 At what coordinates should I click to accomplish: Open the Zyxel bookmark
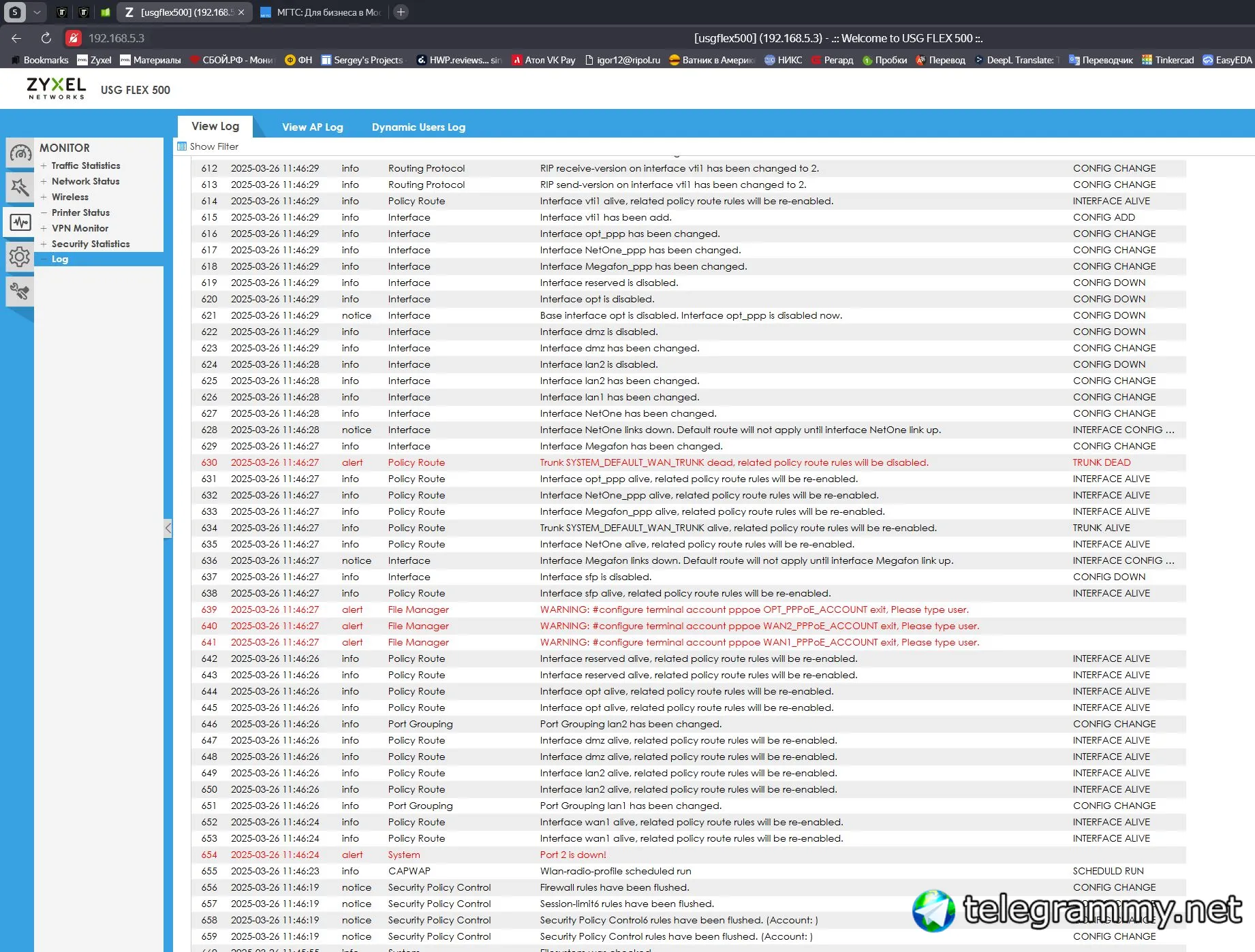point(94,60)
